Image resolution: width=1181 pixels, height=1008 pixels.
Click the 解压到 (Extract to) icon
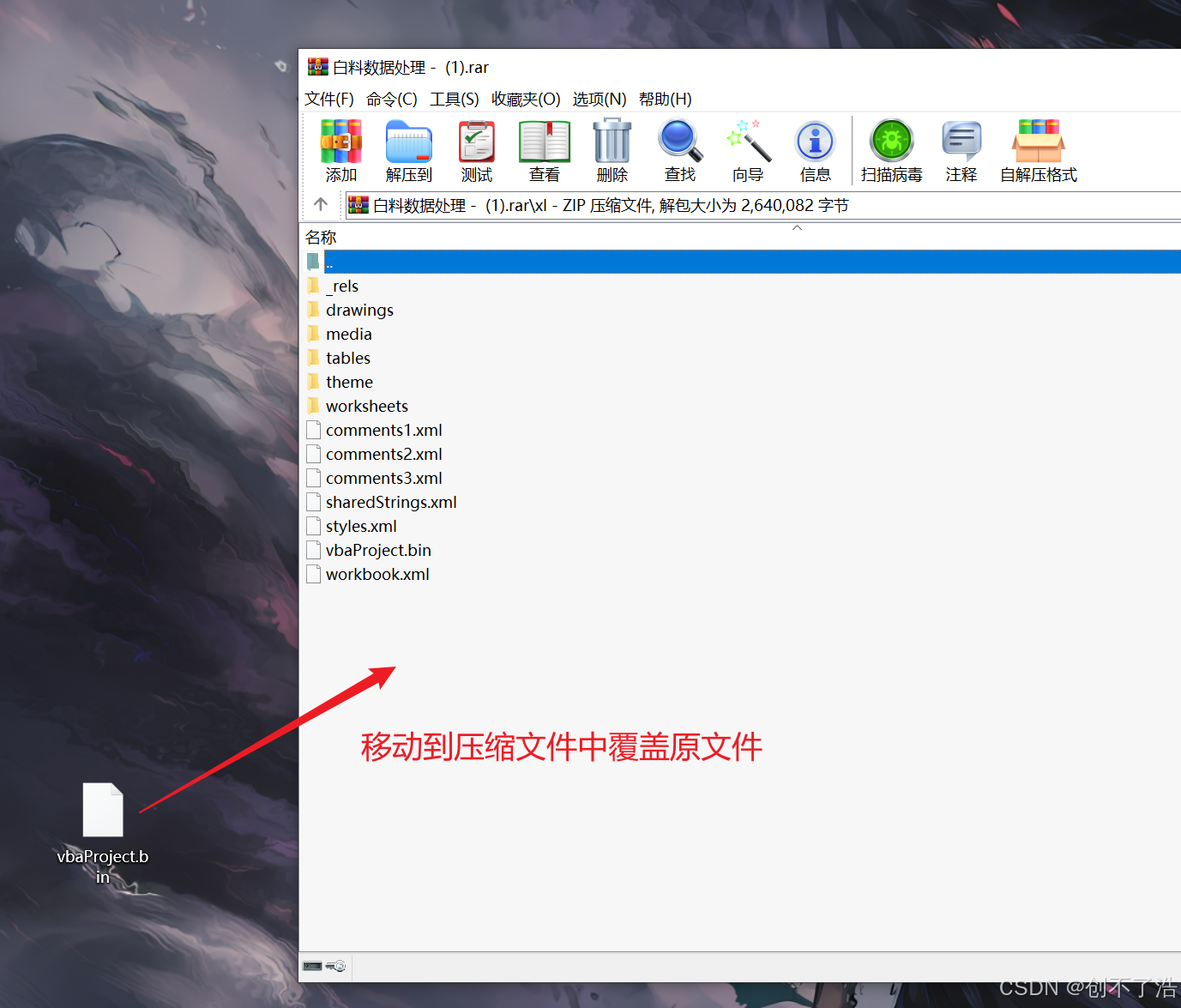tap(409, 142)
